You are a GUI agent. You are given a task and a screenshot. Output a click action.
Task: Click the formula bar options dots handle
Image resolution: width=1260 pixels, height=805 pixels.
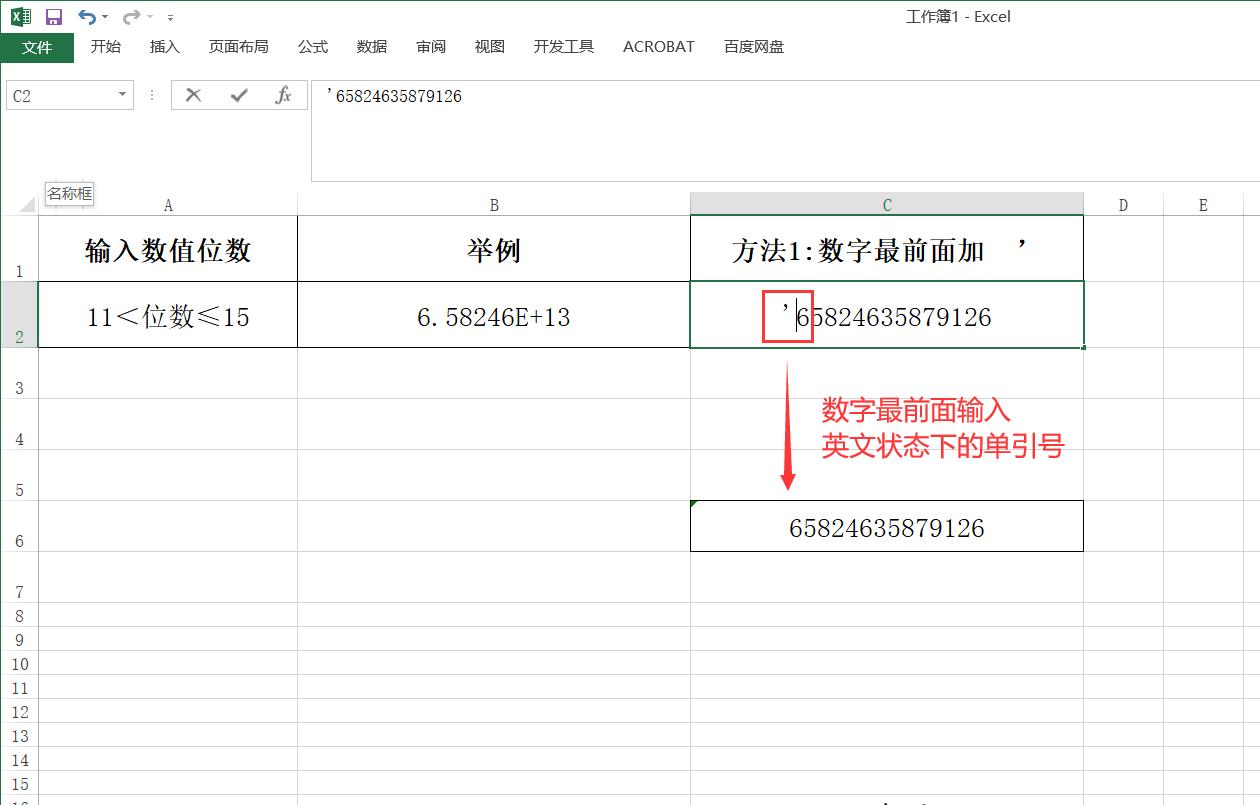point(152,96)
